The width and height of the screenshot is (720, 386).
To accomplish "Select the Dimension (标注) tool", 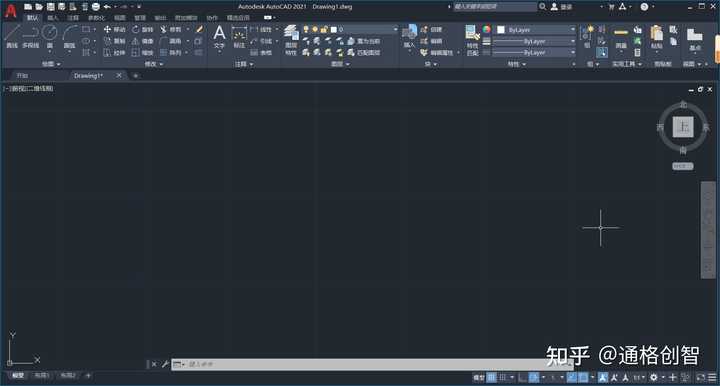I will 239,37.
